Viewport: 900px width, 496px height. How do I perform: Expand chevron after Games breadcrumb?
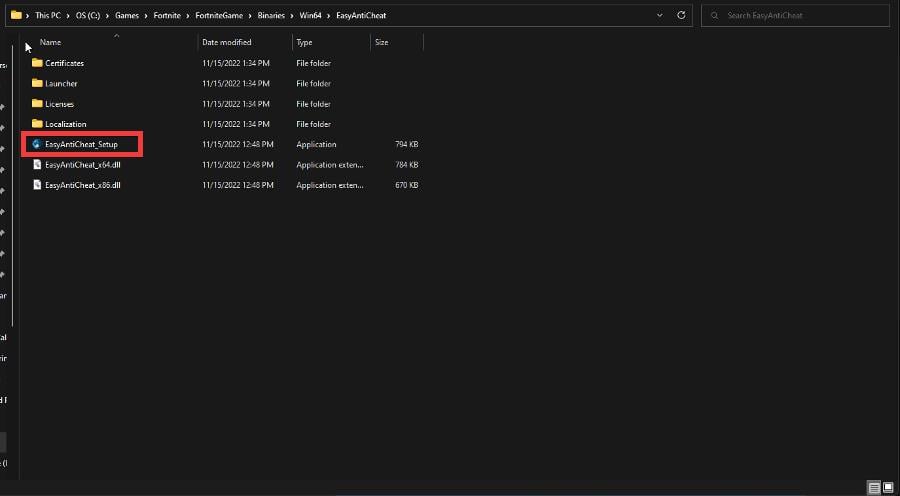tap(146, 16)
